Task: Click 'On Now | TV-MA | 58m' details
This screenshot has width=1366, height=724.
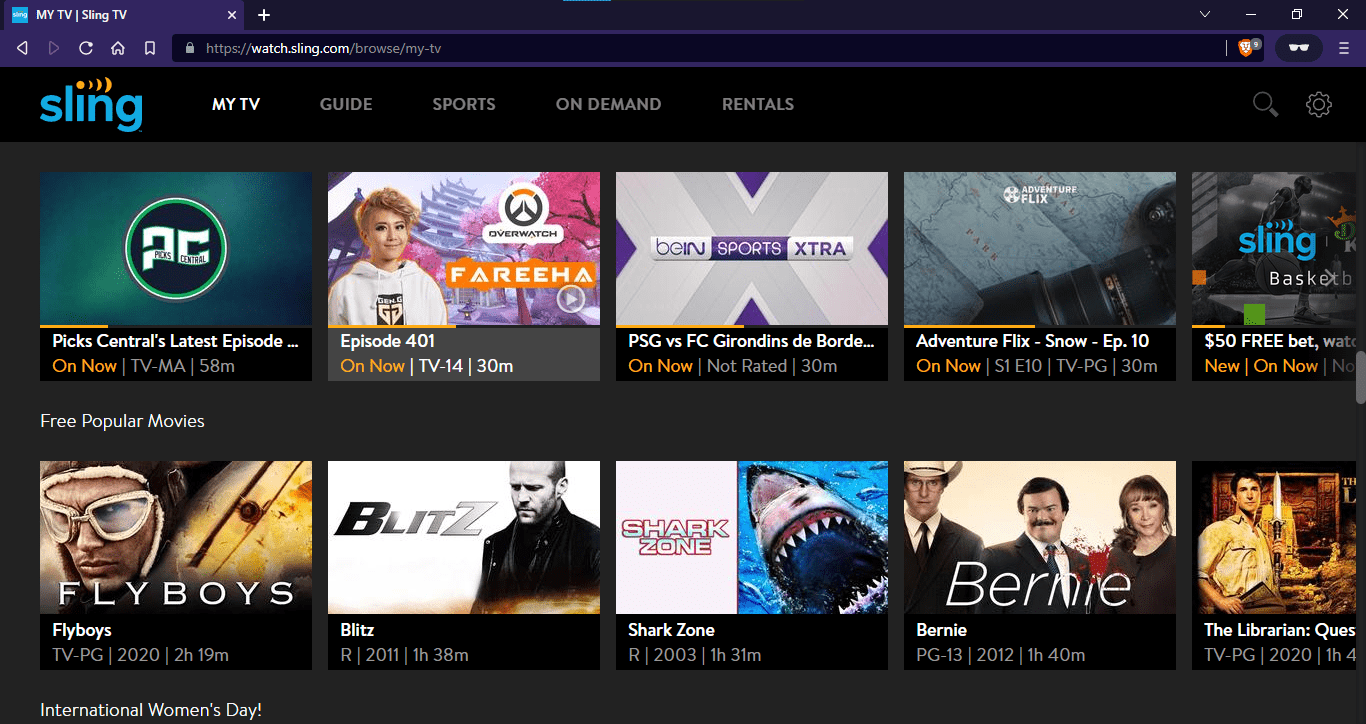Action: click(144, 366)
